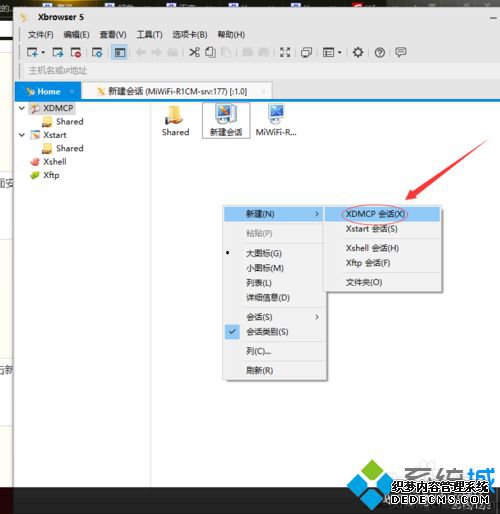Expand the 会话(S) submenu
Viewport: 500px width, 514px height.
pos(273,317)
